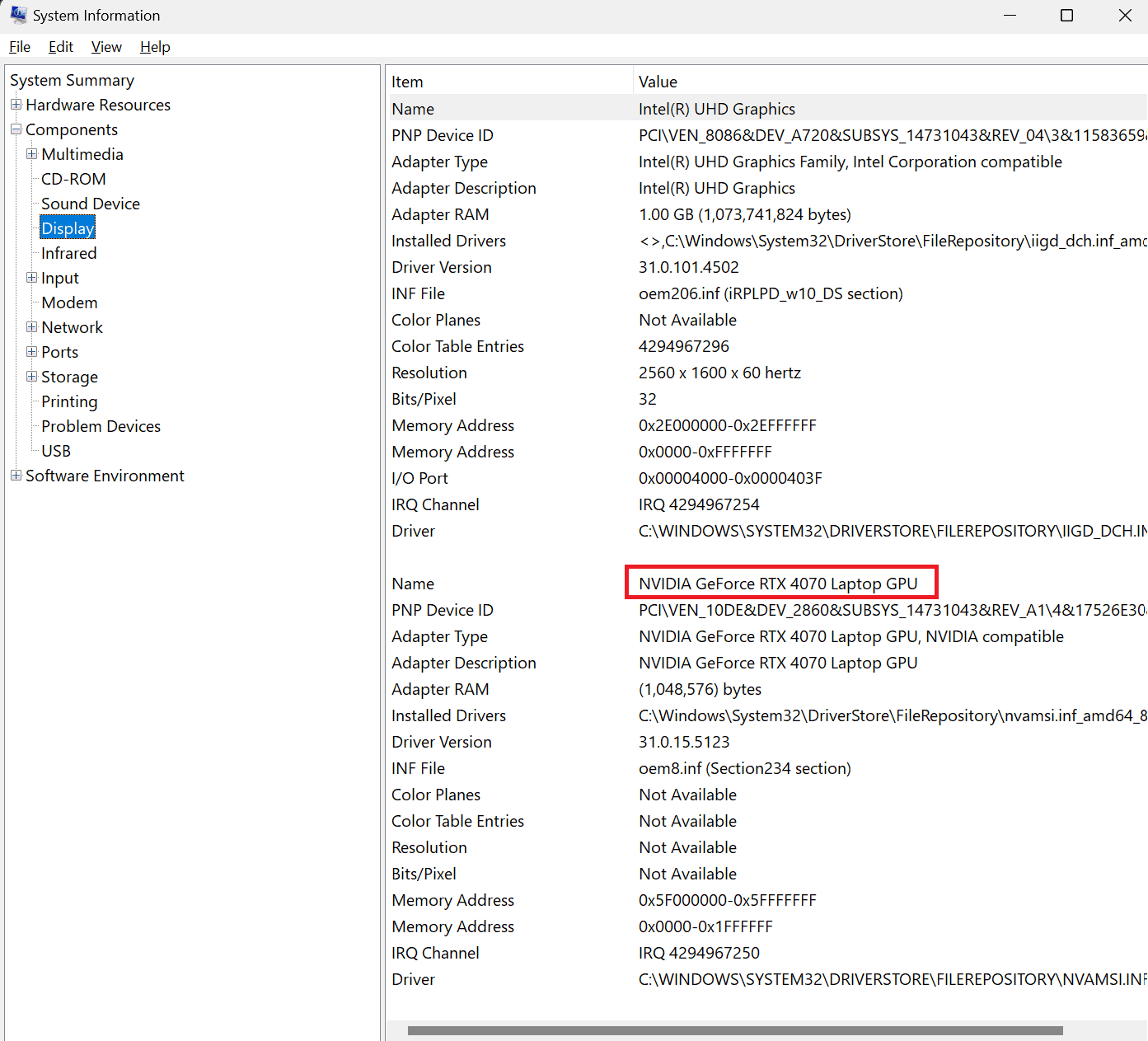1148x1041 pixels.
Task: Expand the Software Environment node
Action: click(16, 476)
